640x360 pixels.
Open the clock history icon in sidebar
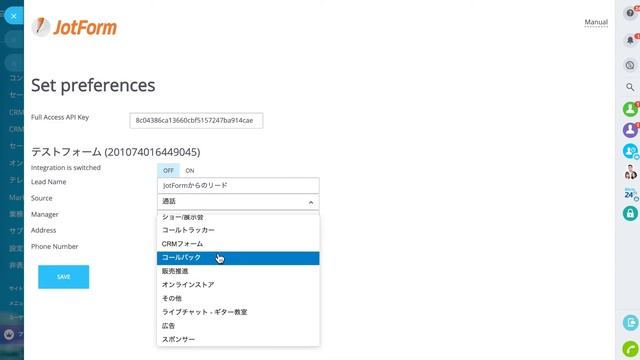[630, 65]
